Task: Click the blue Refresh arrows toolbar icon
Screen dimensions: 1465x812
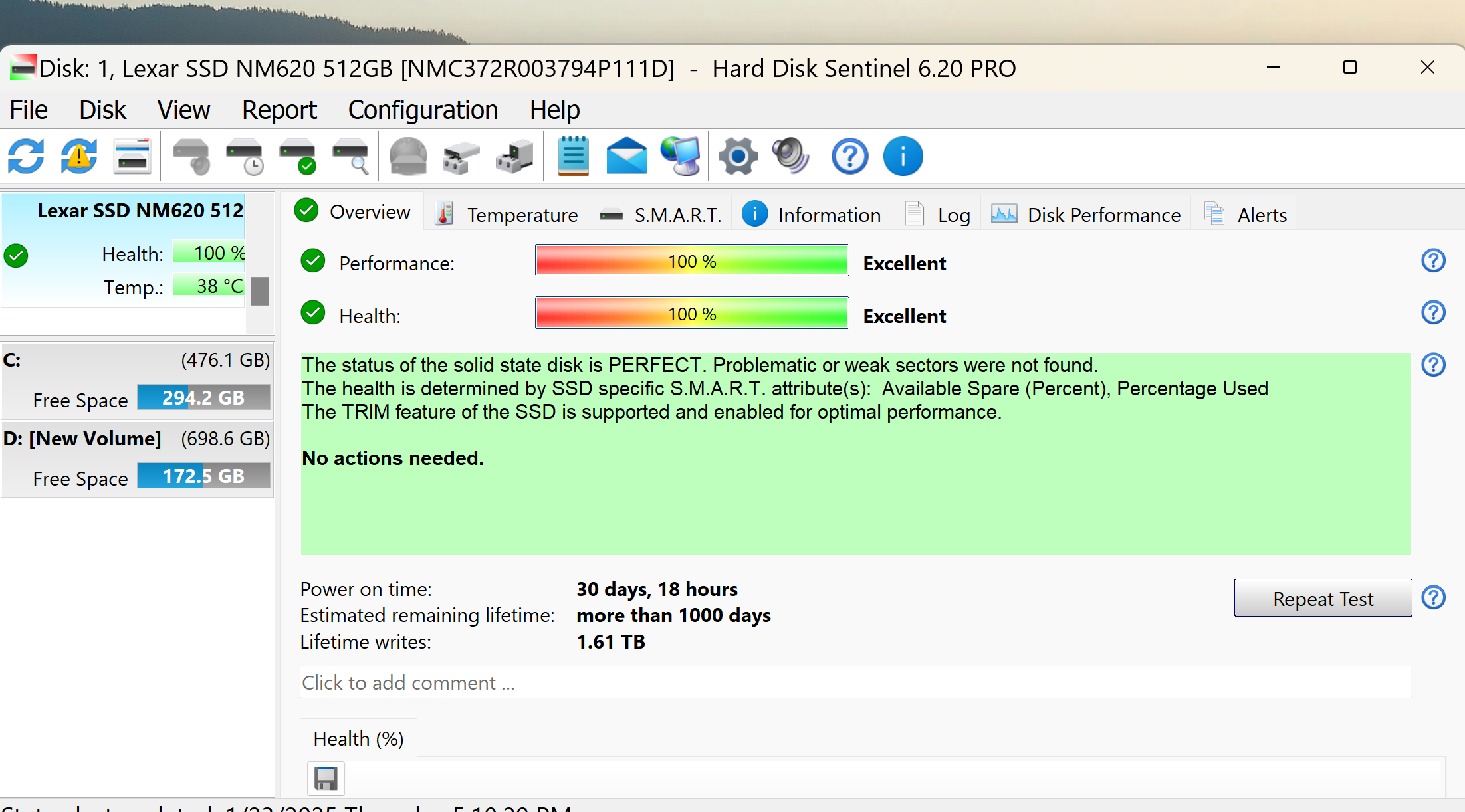Action: point(26,157)
